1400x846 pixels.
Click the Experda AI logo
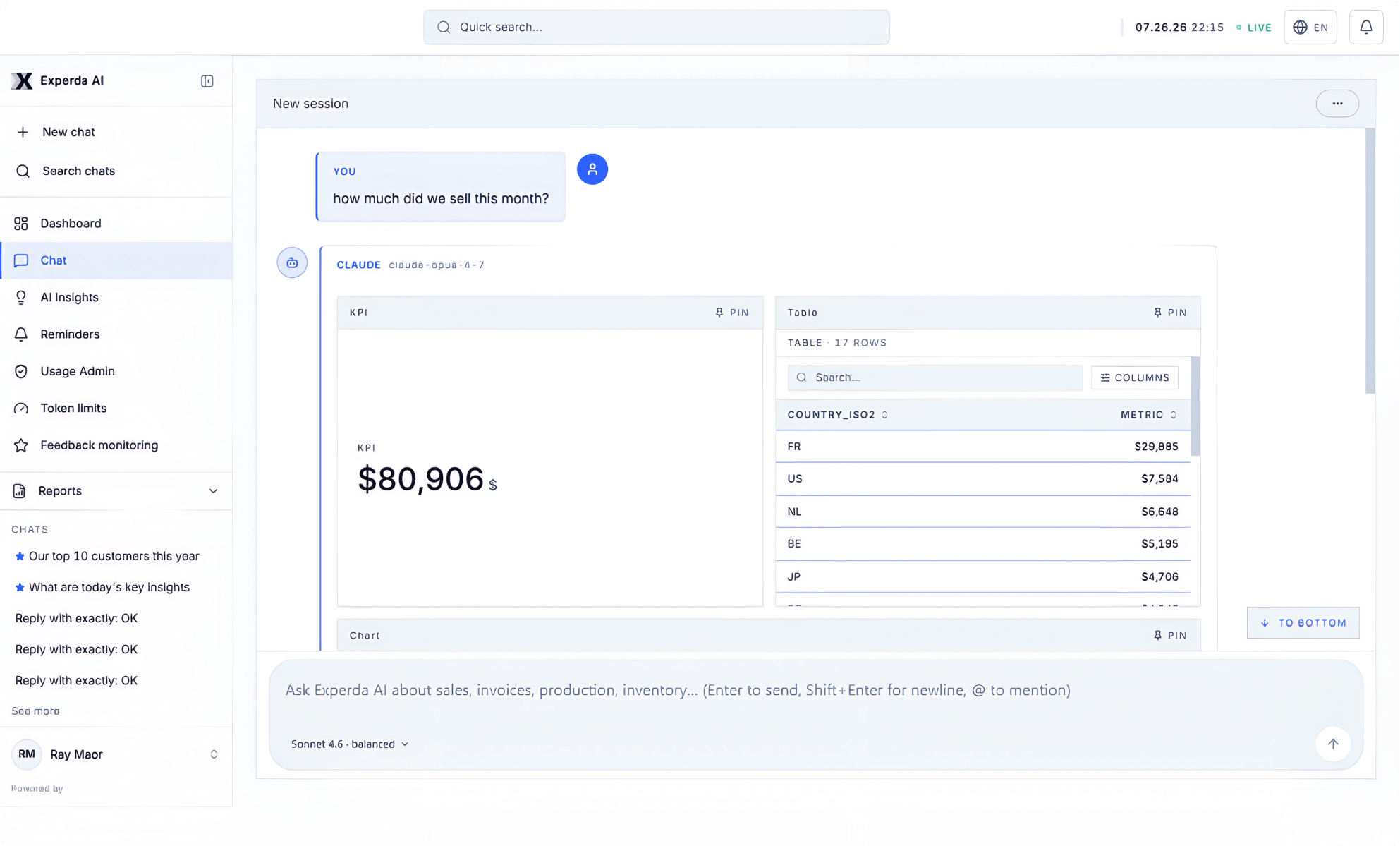22,81
